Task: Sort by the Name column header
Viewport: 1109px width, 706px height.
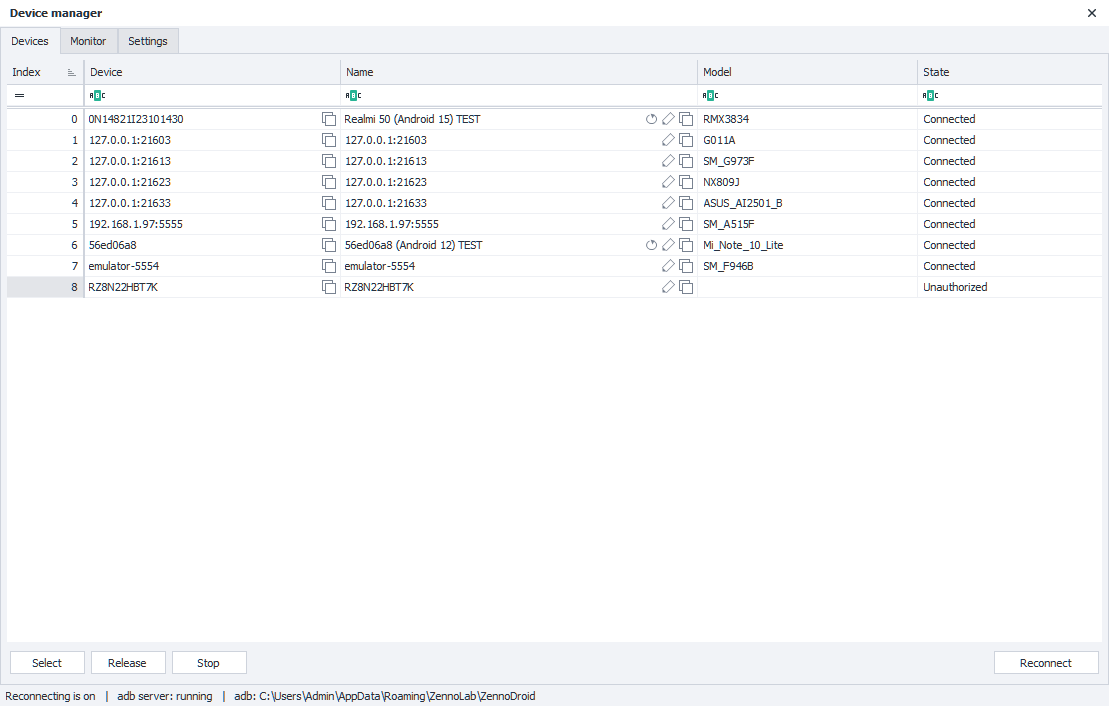Action: [519, 72]
